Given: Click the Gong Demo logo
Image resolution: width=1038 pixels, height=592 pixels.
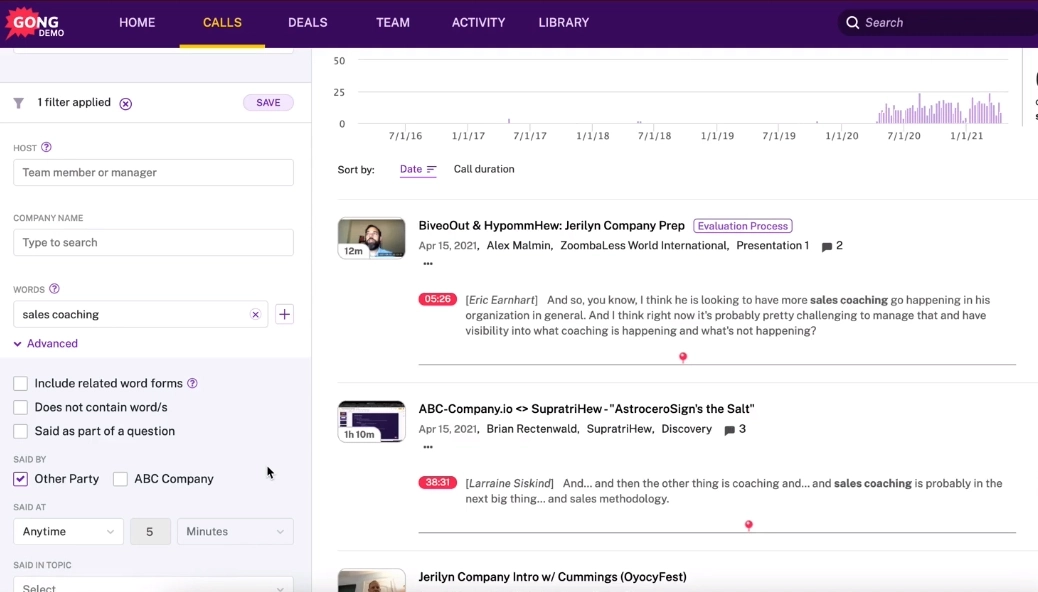Looking at the screenshot, I should (34, 23).
